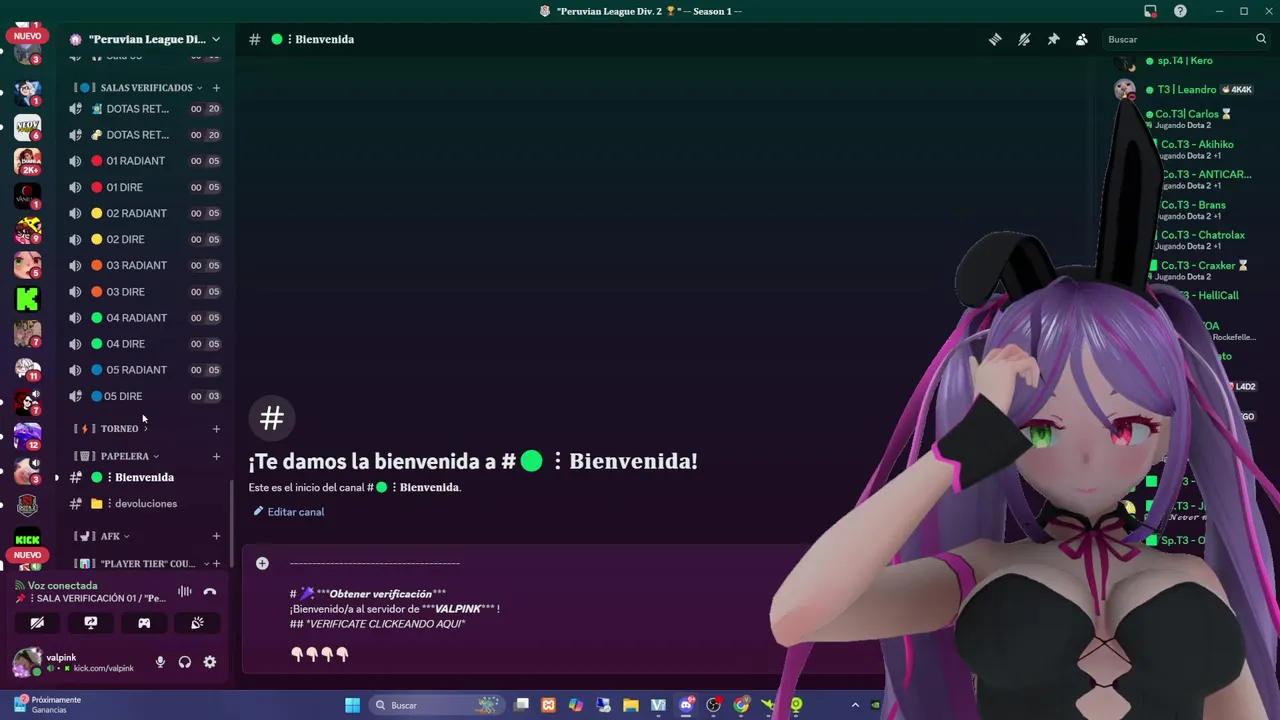Open valpink user avatar

tap(27, 662)
